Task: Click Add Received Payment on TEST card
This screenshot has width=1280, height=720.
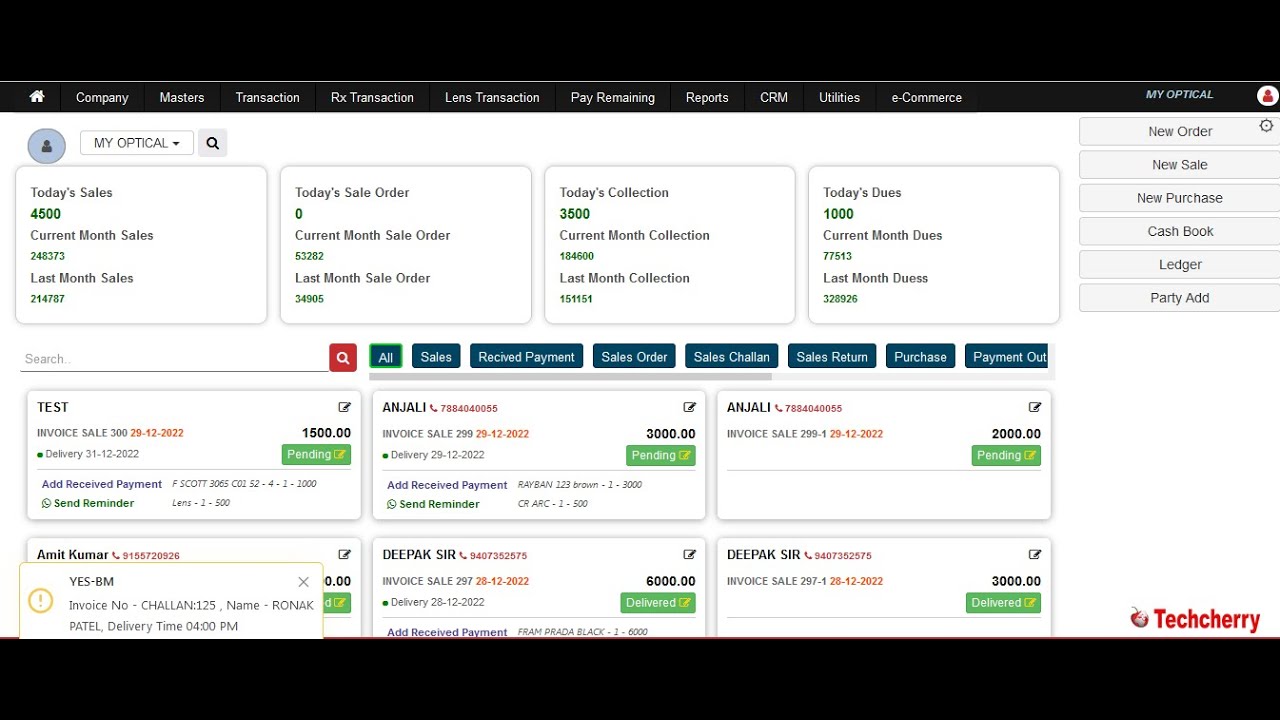Action: [x=102, y=484]
